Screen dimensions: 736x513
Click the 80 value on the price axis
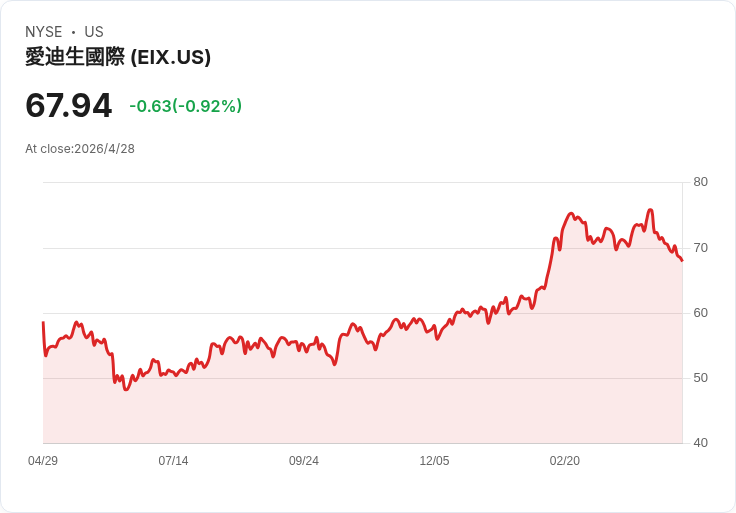point(701,182)
